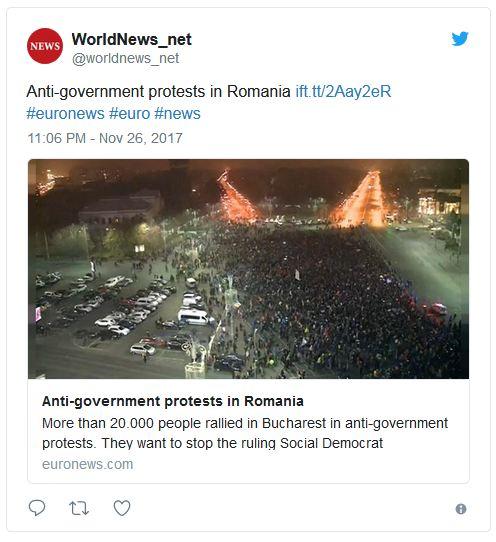The width and height of the screenshot is (496, 542).
Task: Click the tweet body text before the link
Action: click(158, 92)
